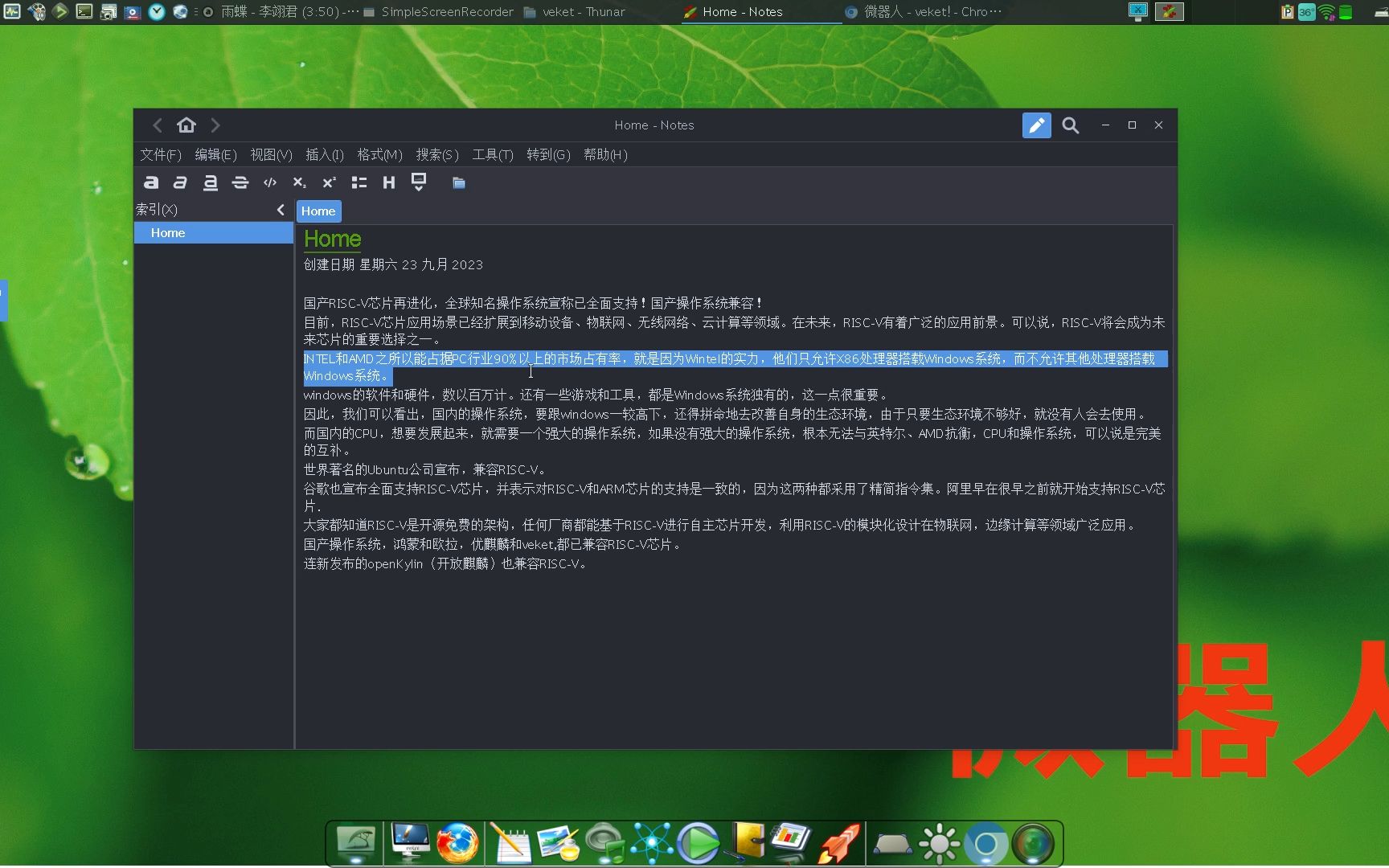Click the line mentioning Ubuntu公司宣布
The width and height of the screenshot is (1389, 868).
pos(426,469)
